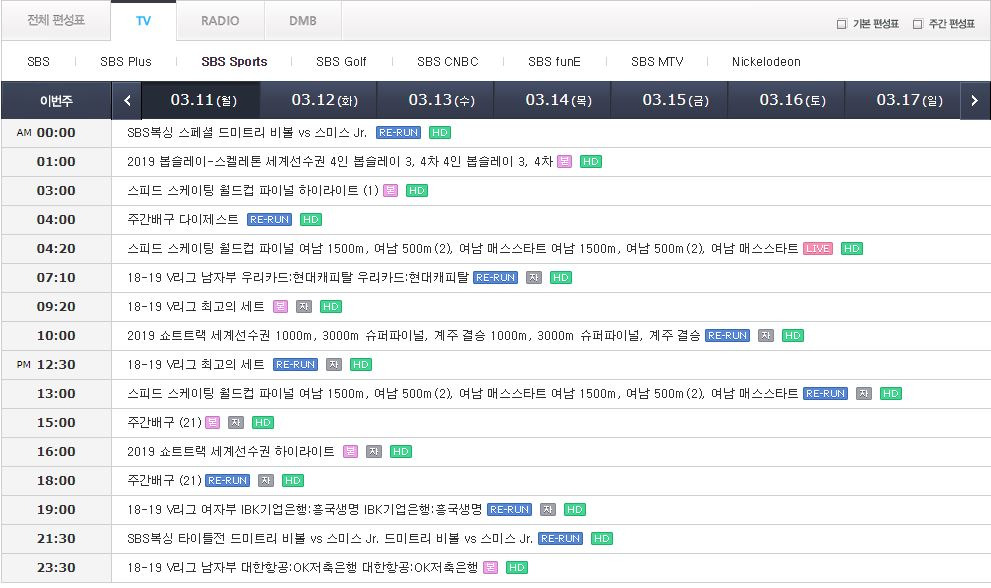
Task: Click RE-RUN badge on 04:00 주간배구 다이제스트
Action: click(269, 220)
